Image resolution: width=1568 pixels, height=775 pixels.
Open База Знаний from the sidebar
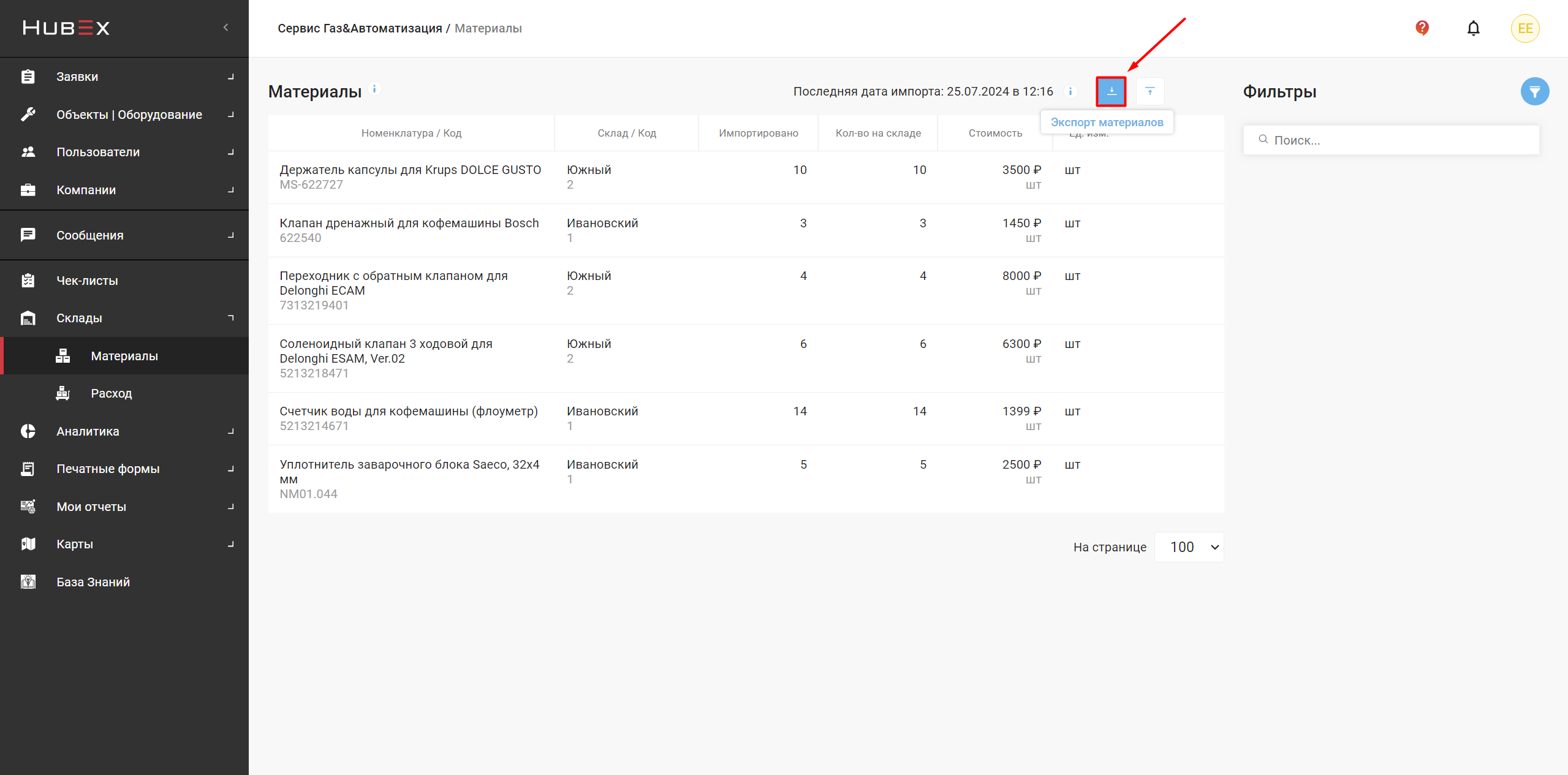click(x=93, y=582)
